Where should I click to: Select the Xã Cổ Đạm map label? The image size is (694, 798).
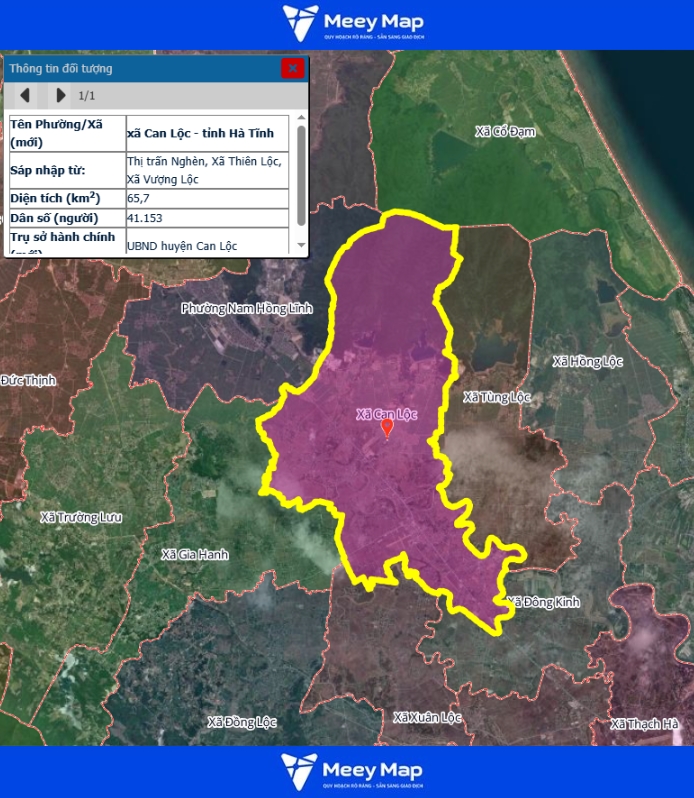tap(506, 131)
